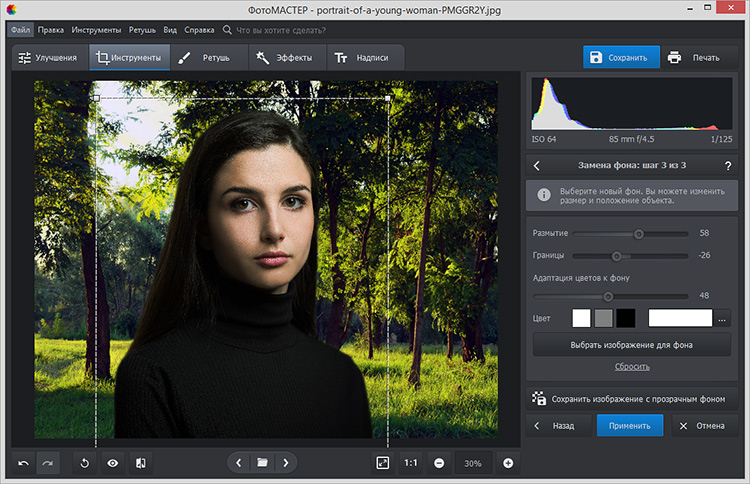Go back using the panel header arrow
750x484 pixels.
(537, 166)
